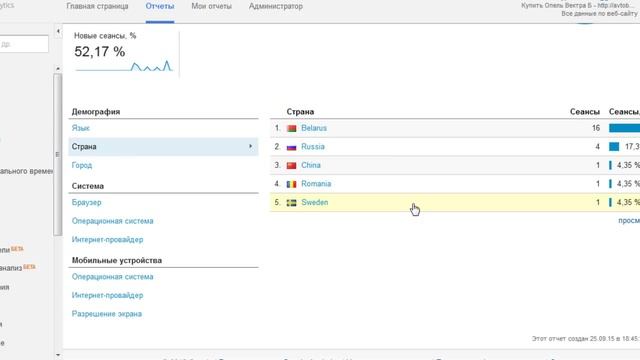Click the Сеансы column header

(585, 112)
